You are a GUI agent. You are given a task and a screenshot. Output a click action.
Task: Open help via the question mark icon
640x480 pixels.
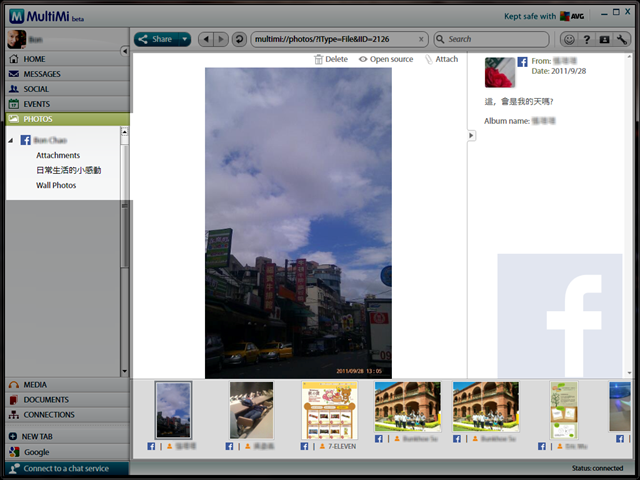click(x=587, y=39)
